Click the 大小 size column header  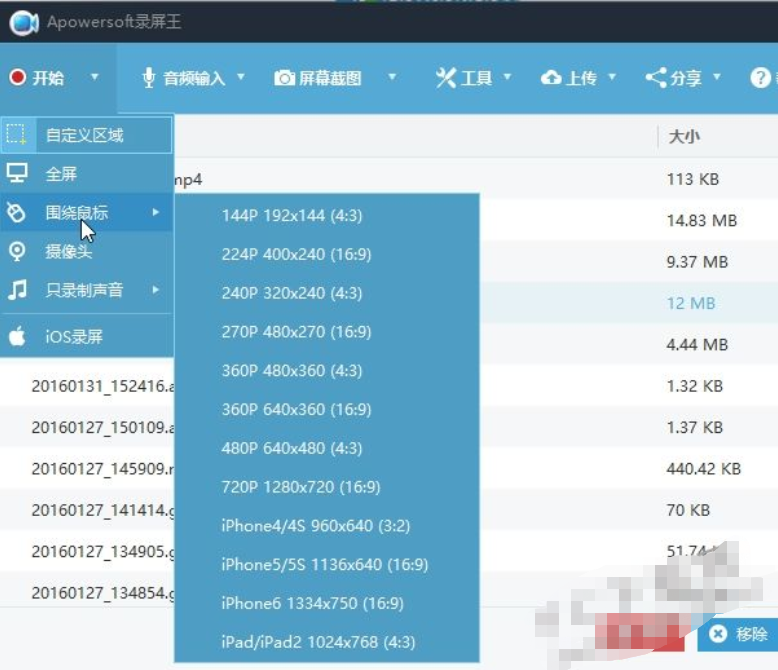point(684,136)
